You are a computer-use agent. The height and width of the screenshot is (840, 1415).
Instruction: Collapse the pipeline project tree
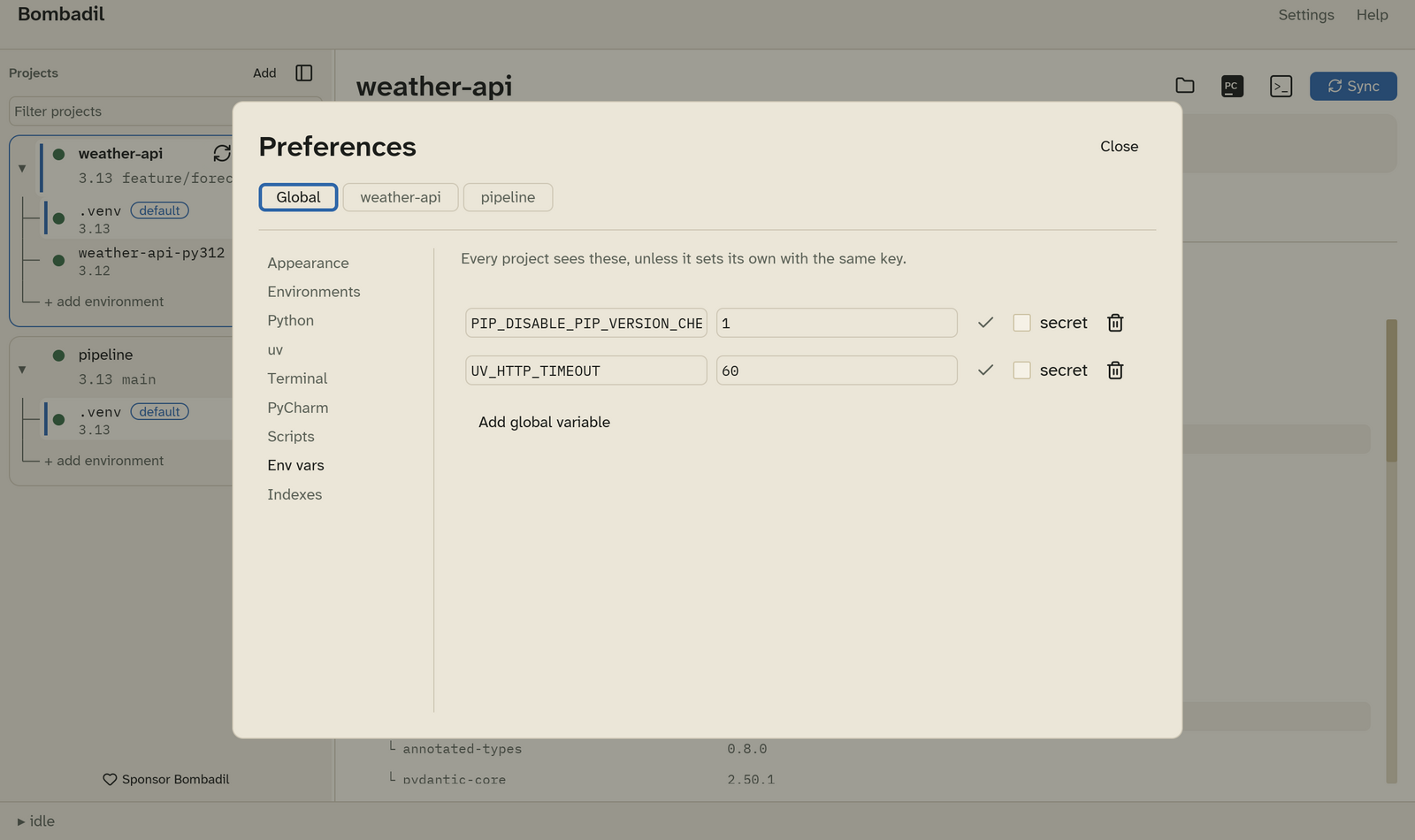pos(22,369)
